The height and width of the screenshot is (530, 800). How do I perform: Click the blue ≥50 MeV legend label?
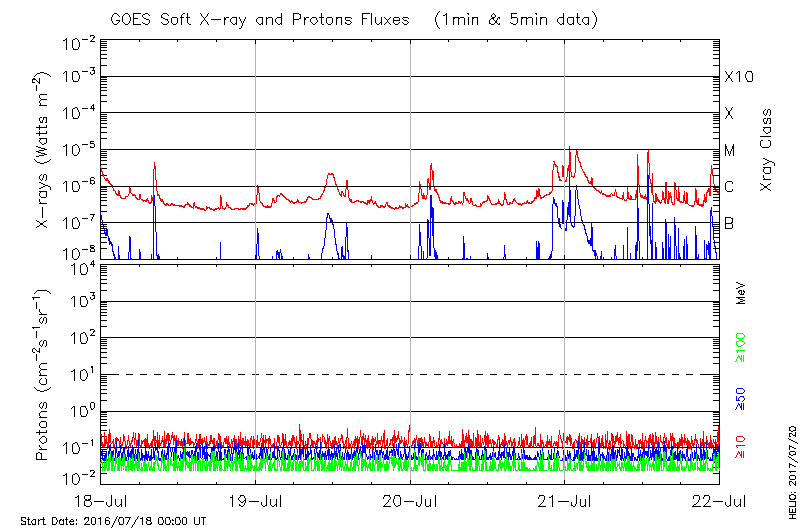pos(741,399)
